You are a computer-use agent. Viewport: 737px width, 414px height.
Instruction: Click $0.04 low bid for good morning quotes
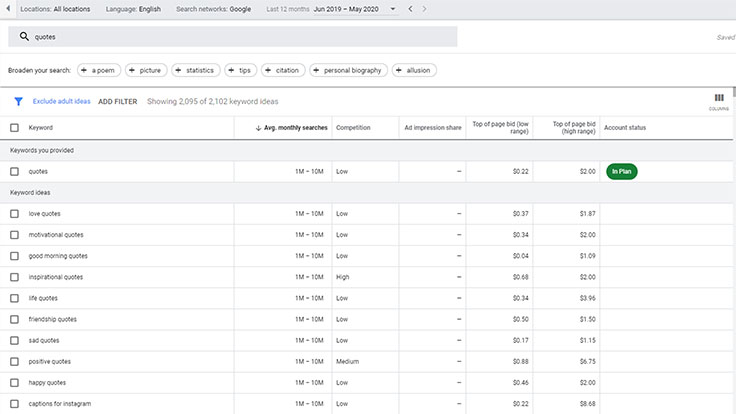pyautogui.click(x=521, y=256)
